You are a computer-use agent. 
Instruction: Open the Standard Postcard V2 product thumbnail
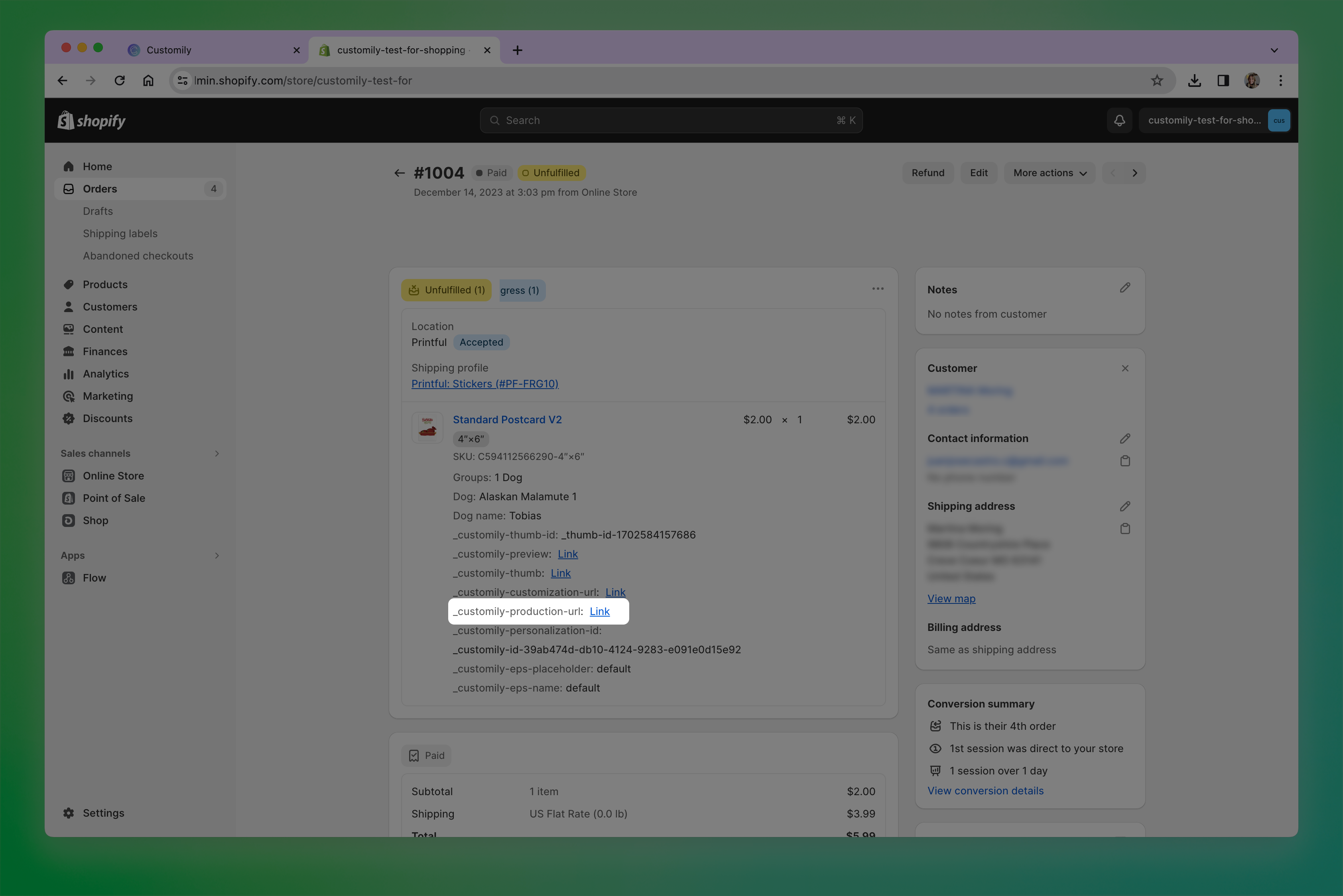tap(427, 427)
